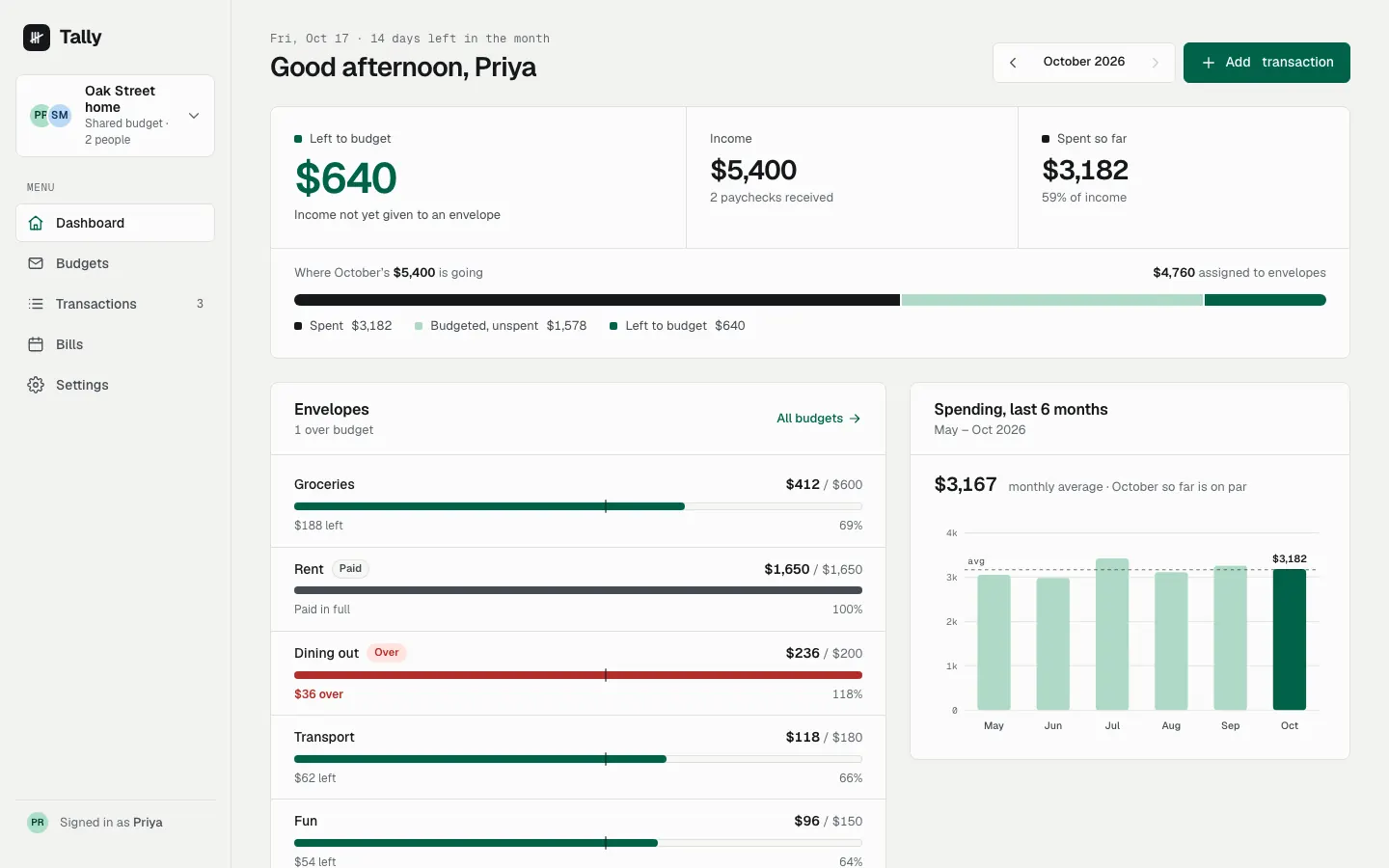This screenshot has width=1389, height=868.
Task: Click the Budgeted, unspent bar segment
Action: coord(1052,300)
